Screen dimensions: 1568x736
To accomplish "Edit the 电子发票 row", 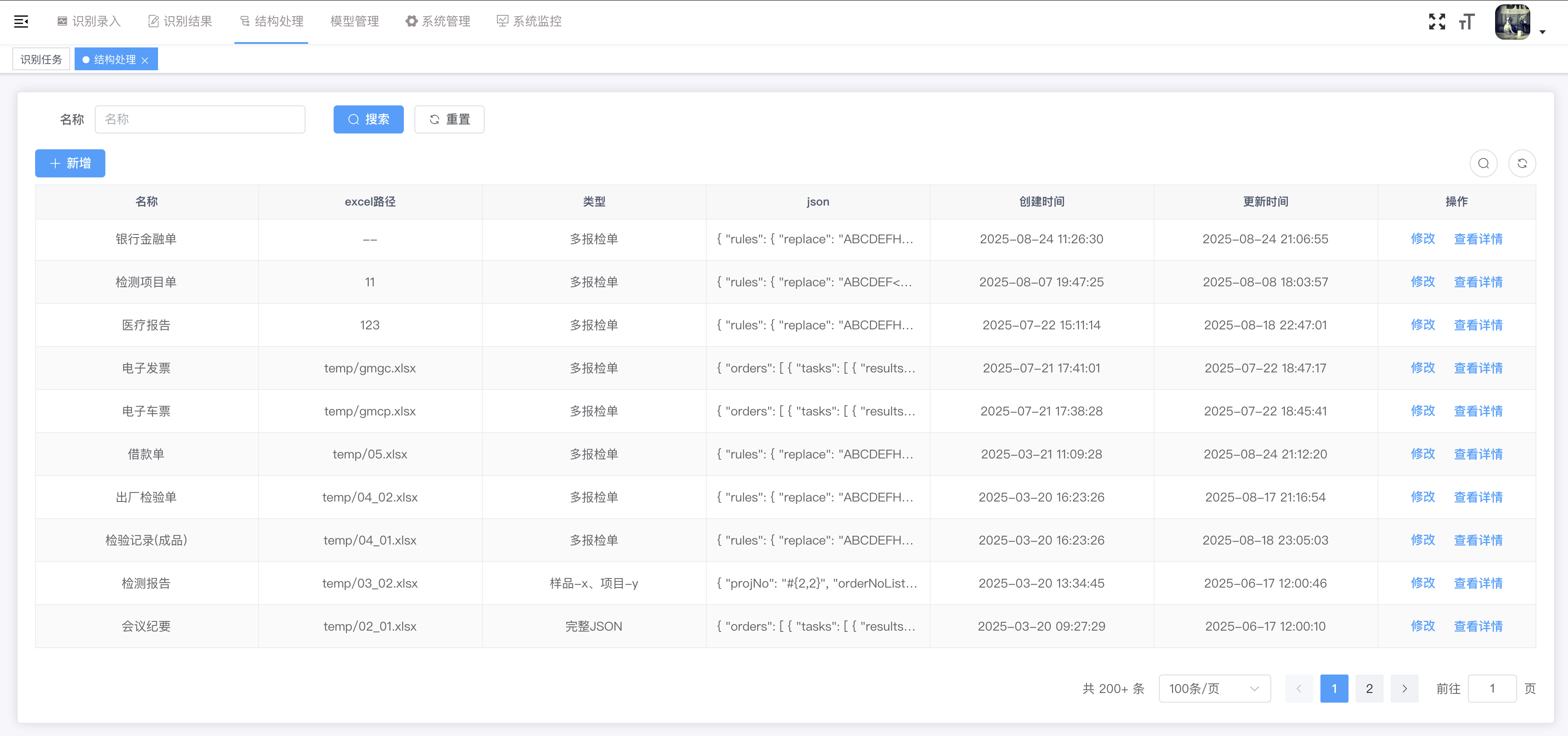I will point(1423,368).
